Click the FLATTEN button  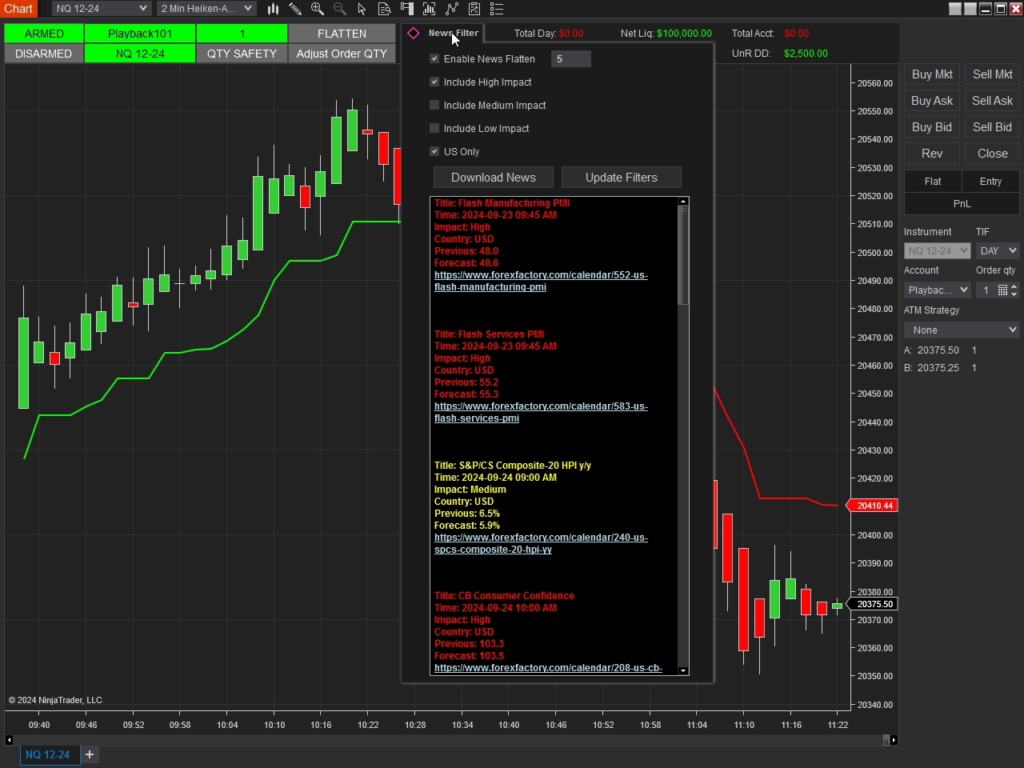(342, 33)
